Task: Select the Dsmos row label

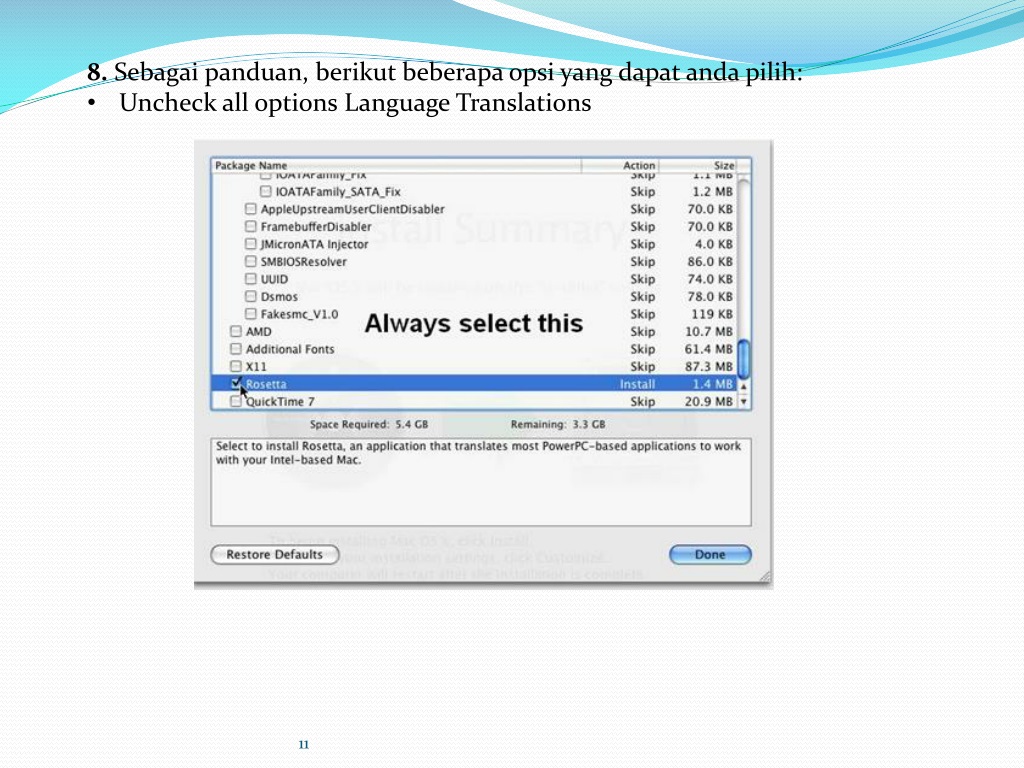Action: tap(279, 296)
